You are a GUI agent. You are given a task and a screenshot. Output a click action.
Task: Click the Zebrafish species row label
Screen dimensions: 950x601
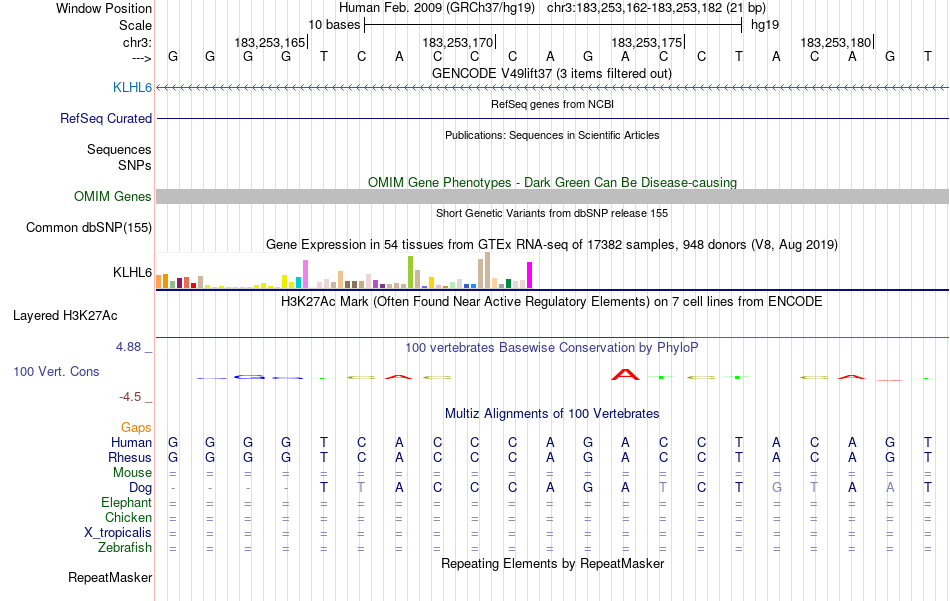point(125,547)
